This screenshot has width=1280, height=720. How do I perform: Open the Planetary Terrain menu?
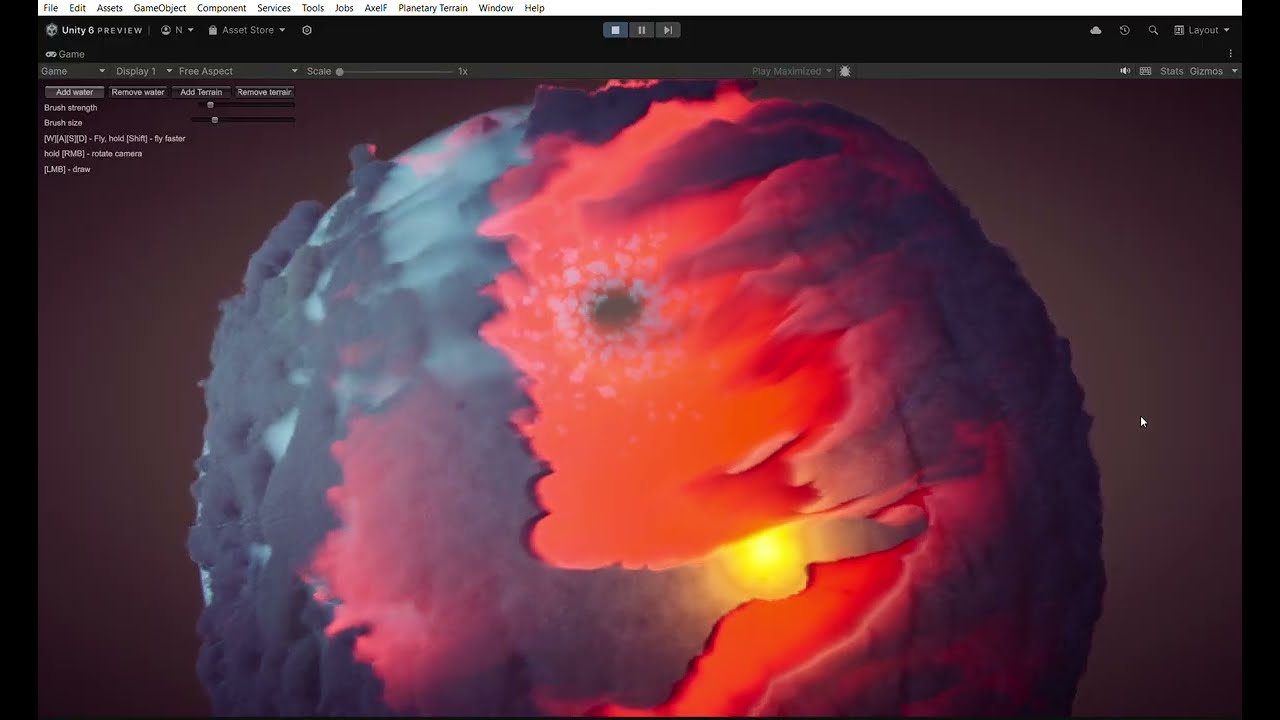[433, 8]
